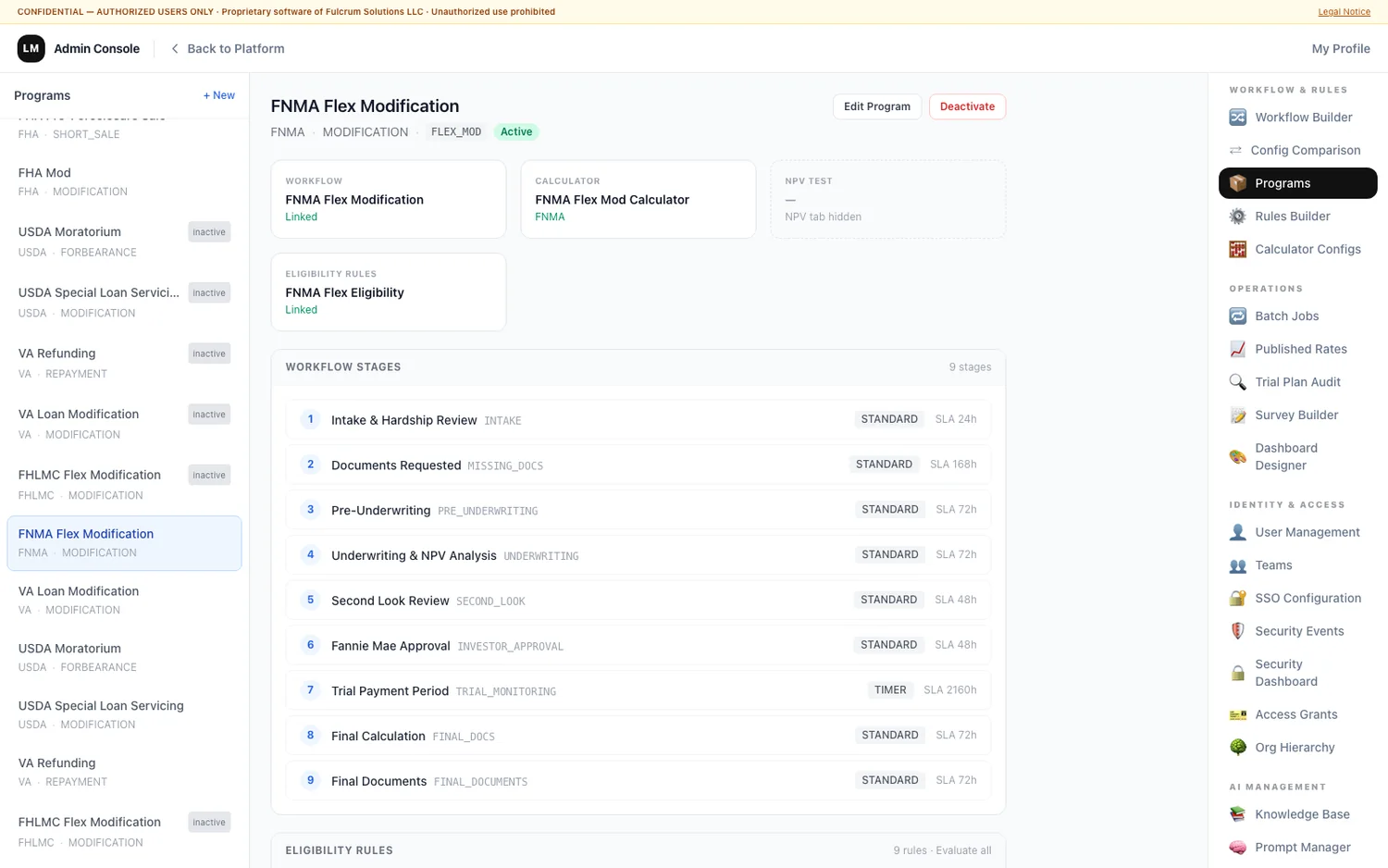Viewport: 1388px width, 868px height.
Task: Open the FNMA Flex Modification workflow card
Action: pyautogui.click(x=389, y=199)
